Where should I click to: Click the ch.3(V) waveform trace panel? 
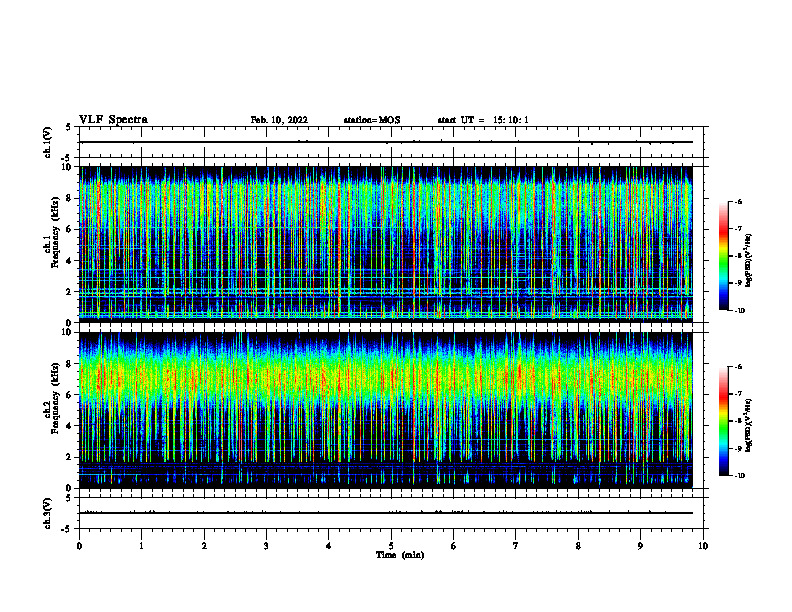coord(391,513)
